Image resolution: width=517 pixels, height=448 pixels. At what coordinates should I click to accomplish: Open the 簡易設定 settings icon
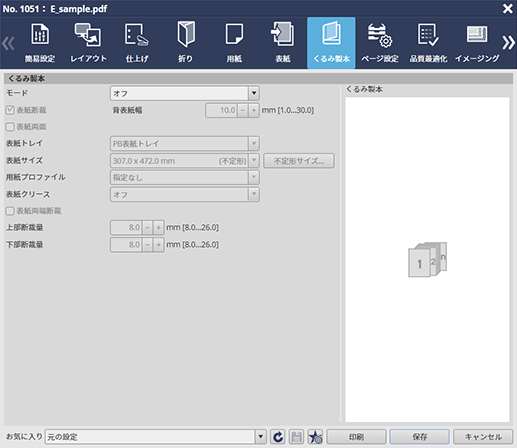pyautogui.click(x=40, y=34)
